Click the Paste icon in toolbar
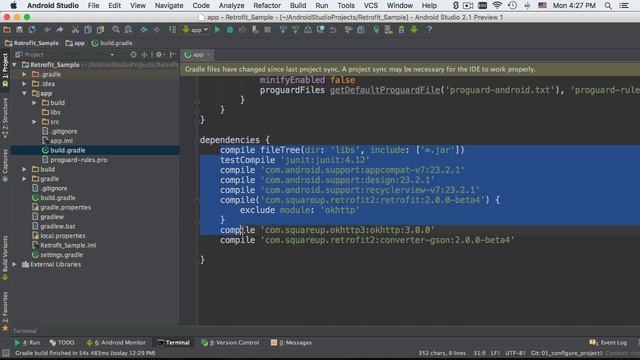Image resolution: width=640 pixels, height=360 pixels. tap(100, 30)
